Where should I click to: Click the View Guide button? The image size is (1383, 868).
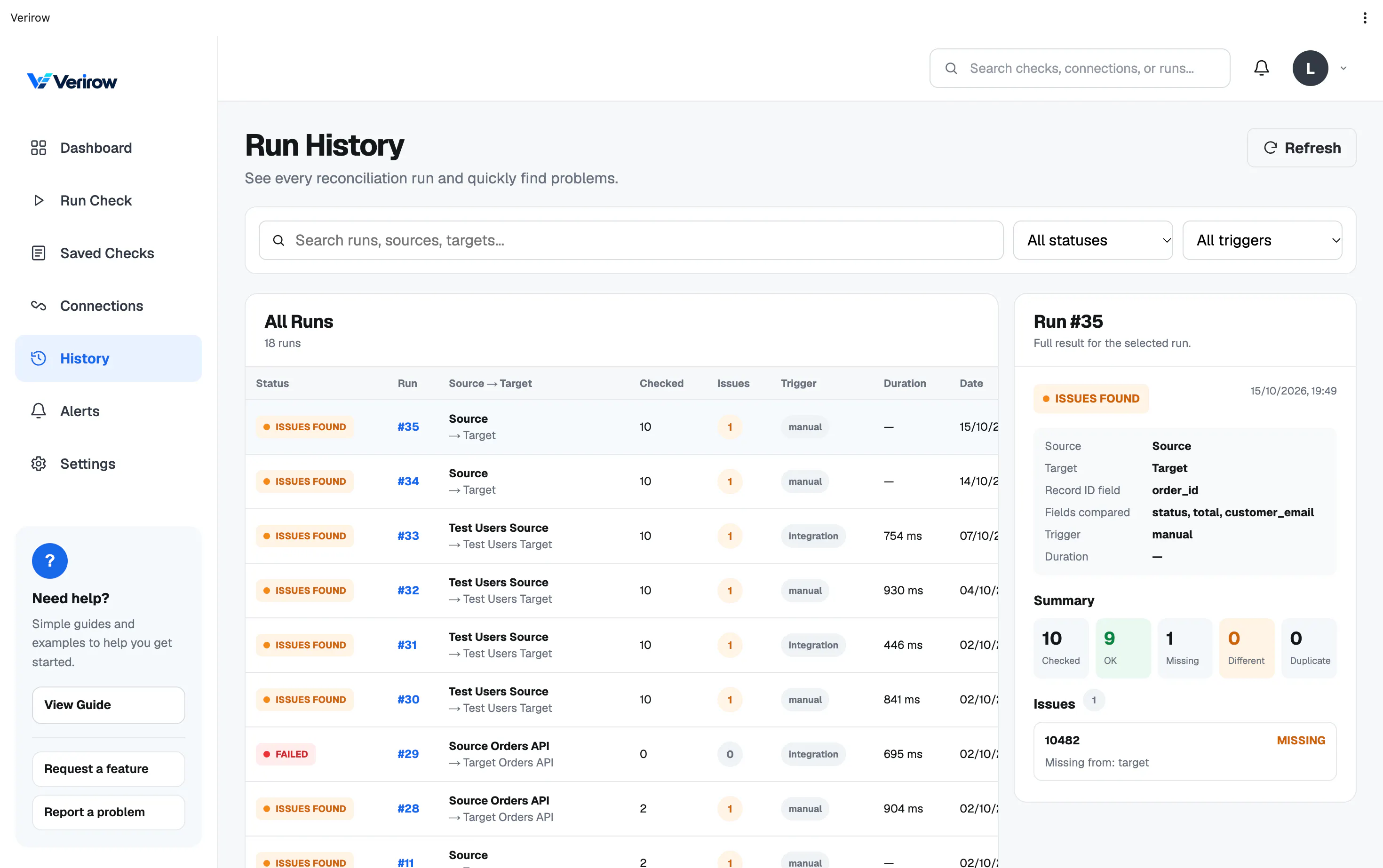[x=109, y=705]
